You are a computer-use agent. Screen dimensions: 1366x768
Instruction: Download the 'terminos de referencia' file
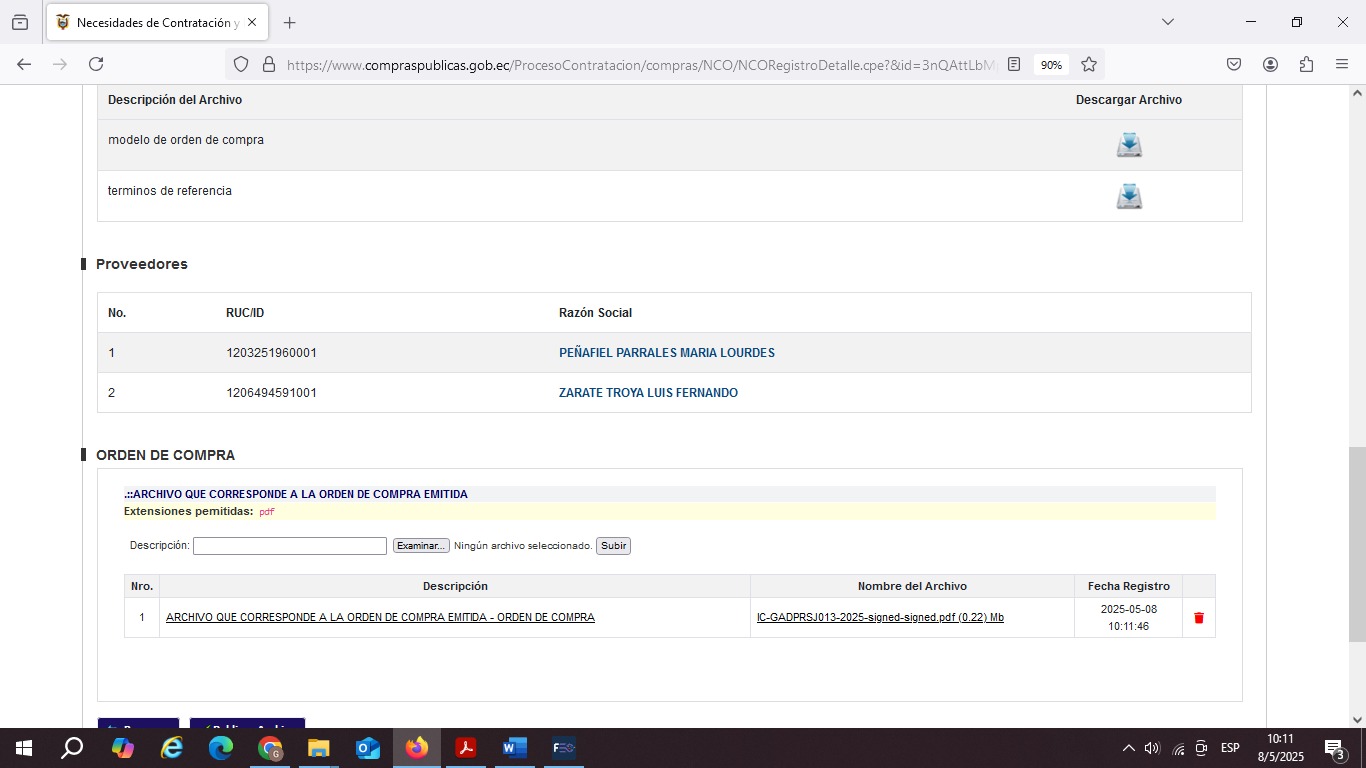1129,196
